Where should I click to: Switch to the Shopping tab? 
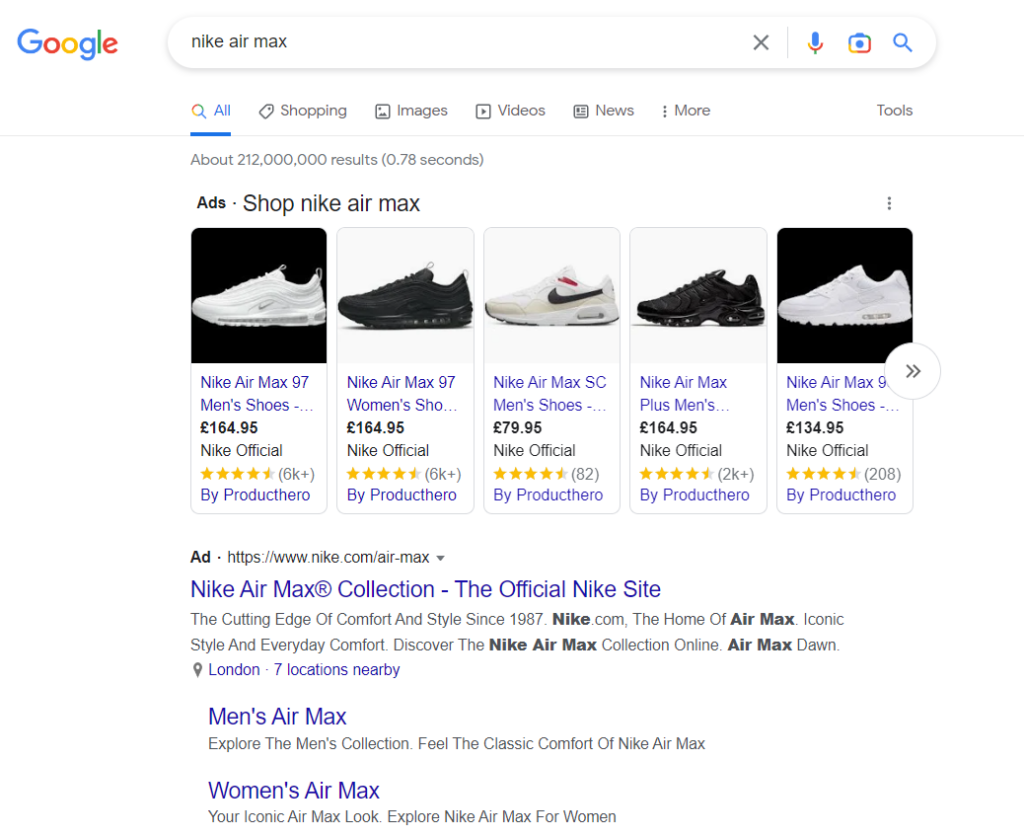[x=302, y=111]
